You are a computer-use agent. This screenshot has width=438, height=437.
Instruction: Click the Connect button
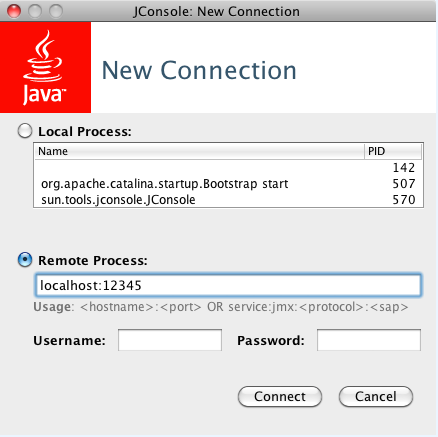tap(280, 396)
